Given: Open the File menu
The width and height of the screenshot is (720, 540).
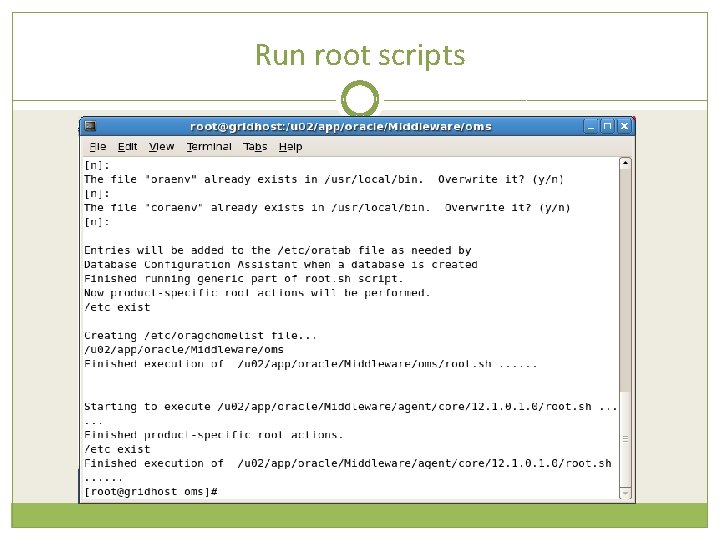Looking at the screenshot, I should 98,146.
